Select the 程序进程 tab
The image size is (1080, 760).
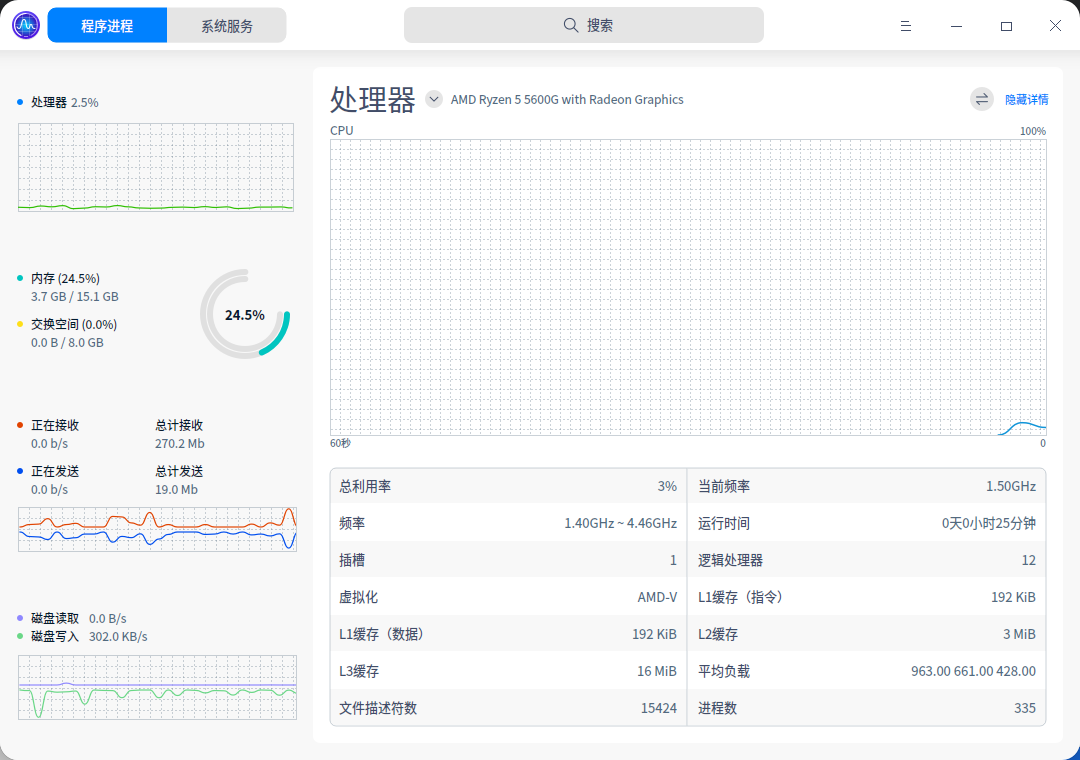click(x=107, y=24)
